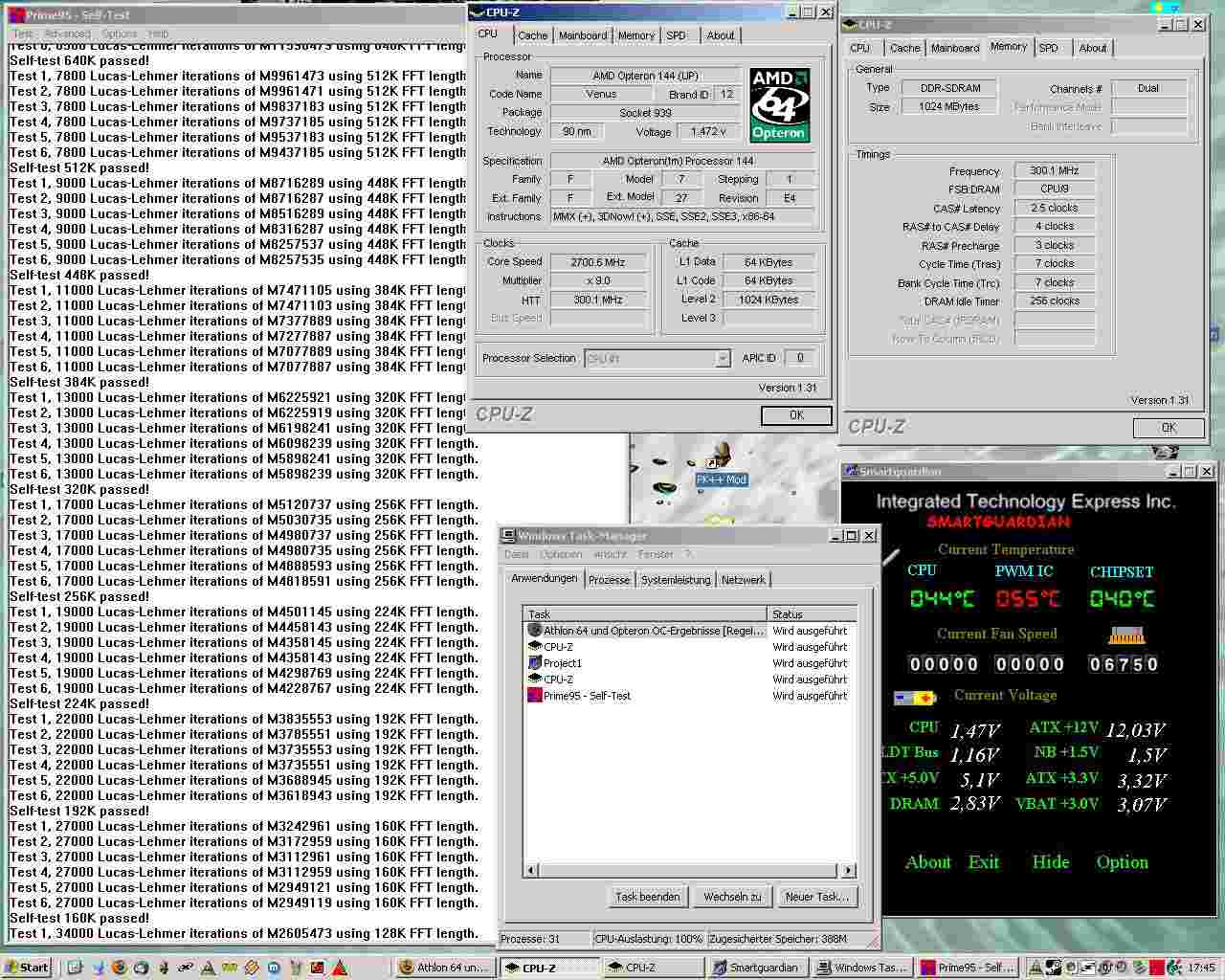The height and width of the screenshot is (980, 1225).
Task: Open Netzwerk tab in Task-Manager
Action: [743, 580]
